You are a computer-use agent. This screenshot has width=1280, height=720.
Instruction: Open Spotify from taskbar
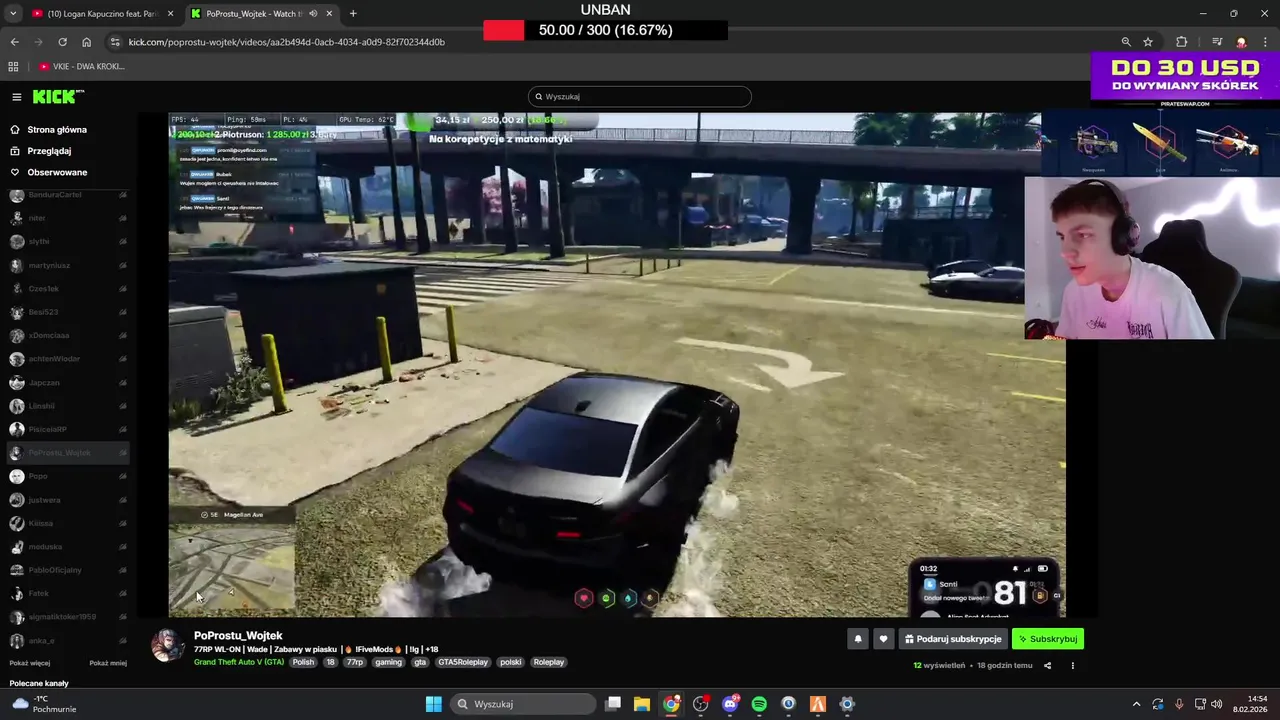[x=759, y=704]
